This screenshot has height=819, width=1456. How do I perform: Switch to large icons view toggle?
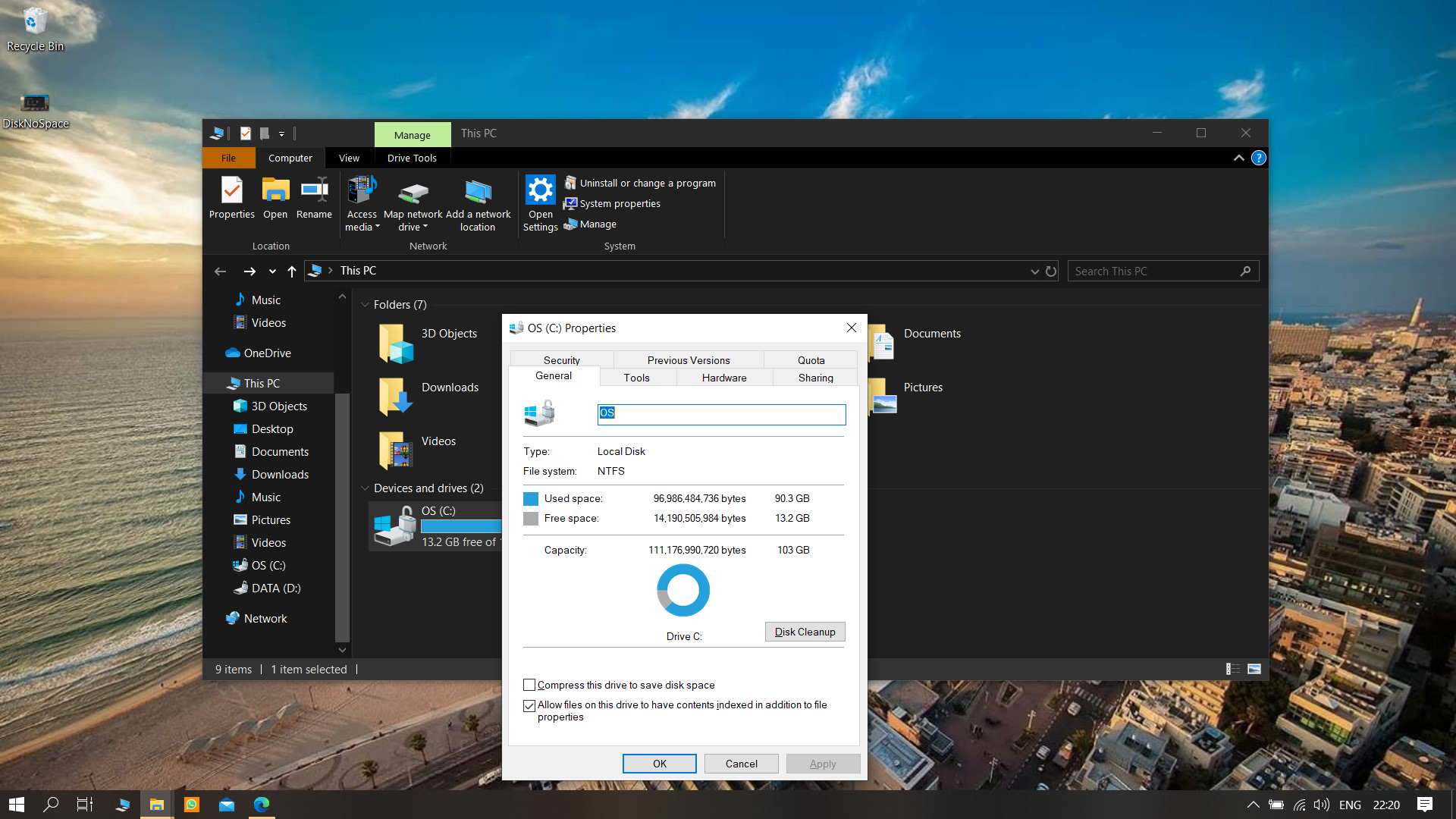point(1254,669)
